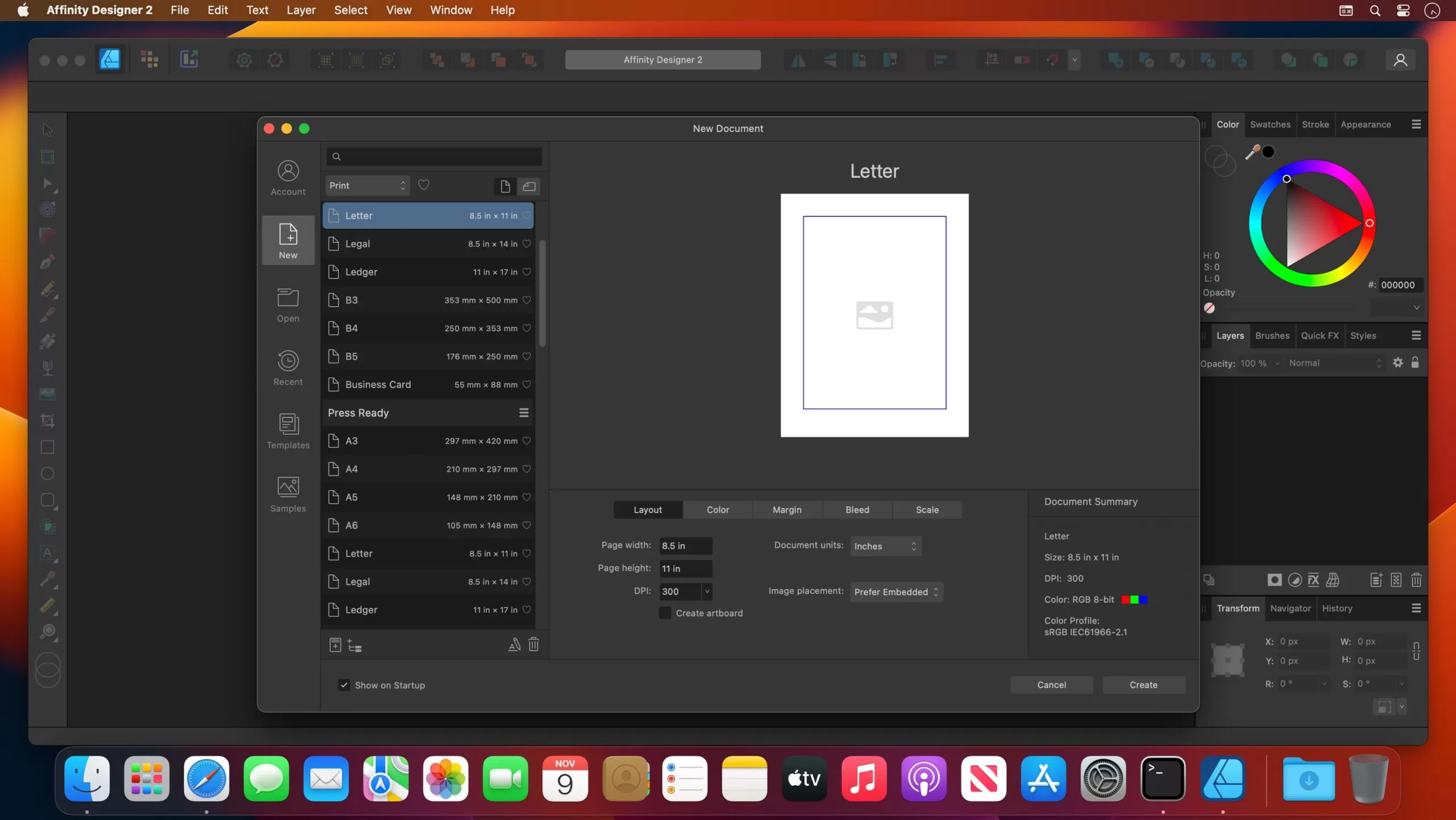Select the Node tool in toolbar
Screen dimensions: 1456x820
click(x=46, y=183)
